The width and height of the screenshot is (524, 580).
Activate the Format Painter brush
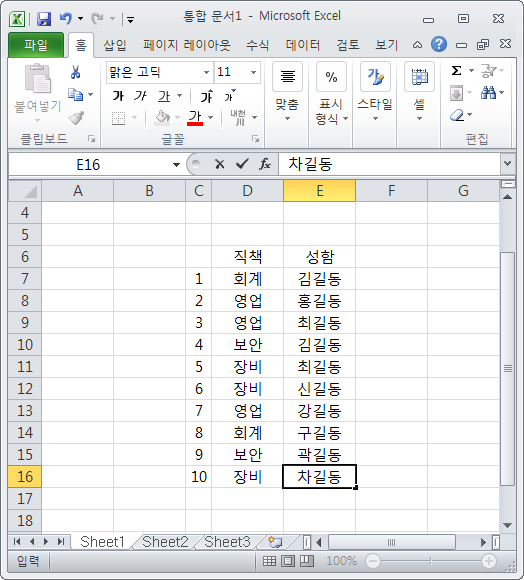pos(76,118)
